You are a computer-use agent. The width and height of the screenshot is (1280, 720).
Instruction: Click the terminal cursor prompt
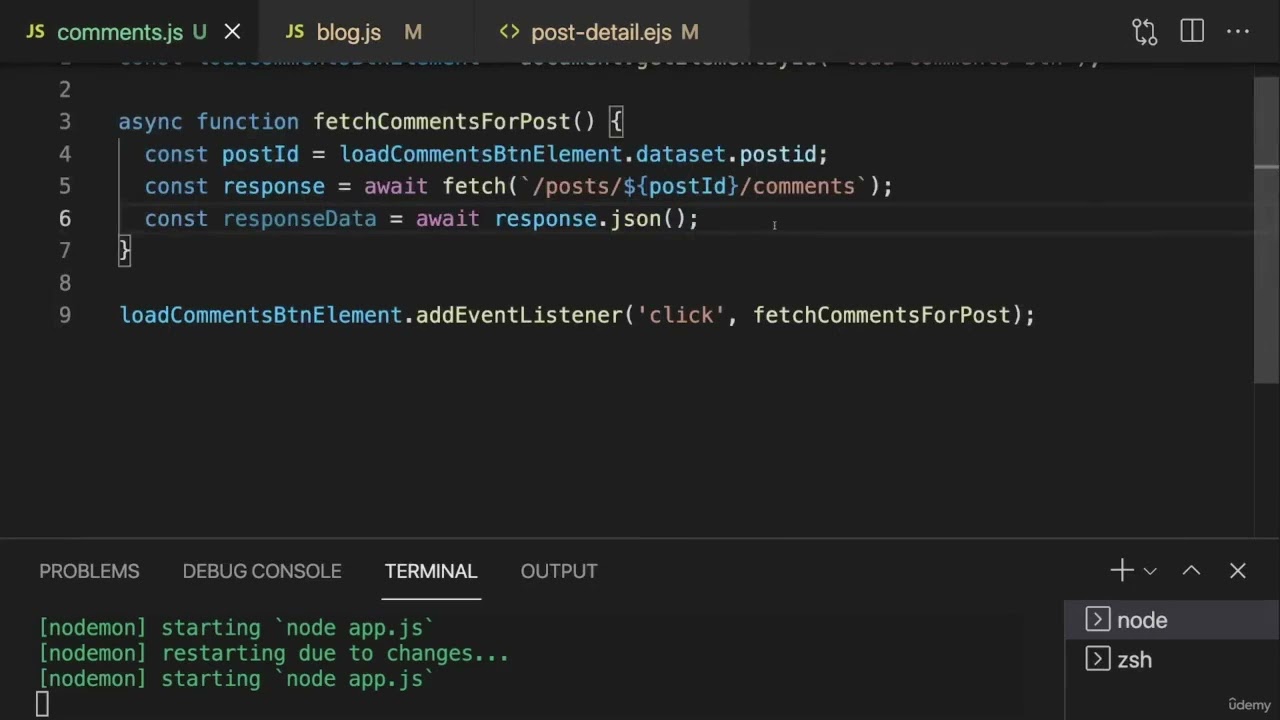pos(42,705)
